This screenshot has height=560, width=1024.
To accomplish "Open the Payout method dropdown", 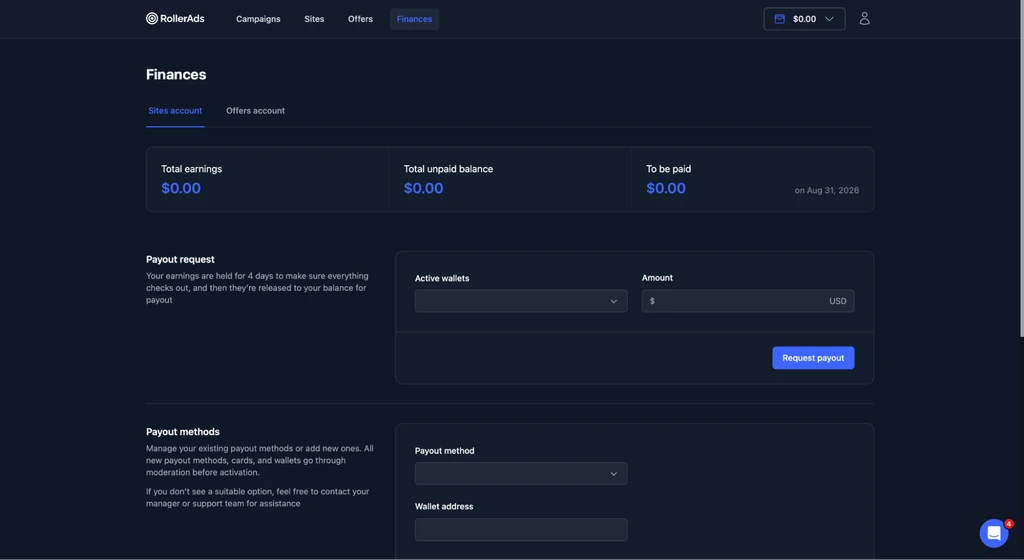I will (520, 473).
